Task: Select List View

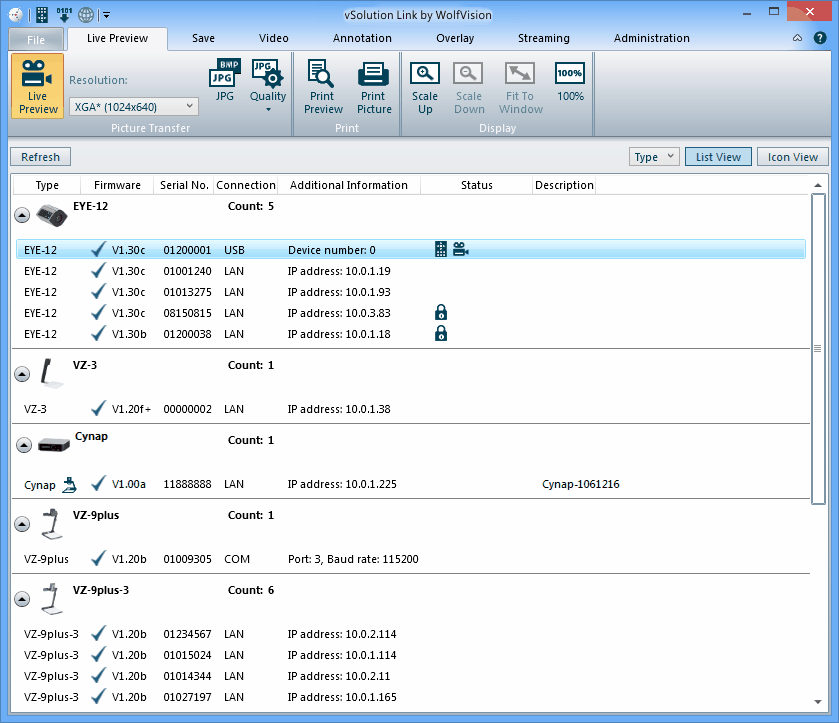Action: click(718, 157)
